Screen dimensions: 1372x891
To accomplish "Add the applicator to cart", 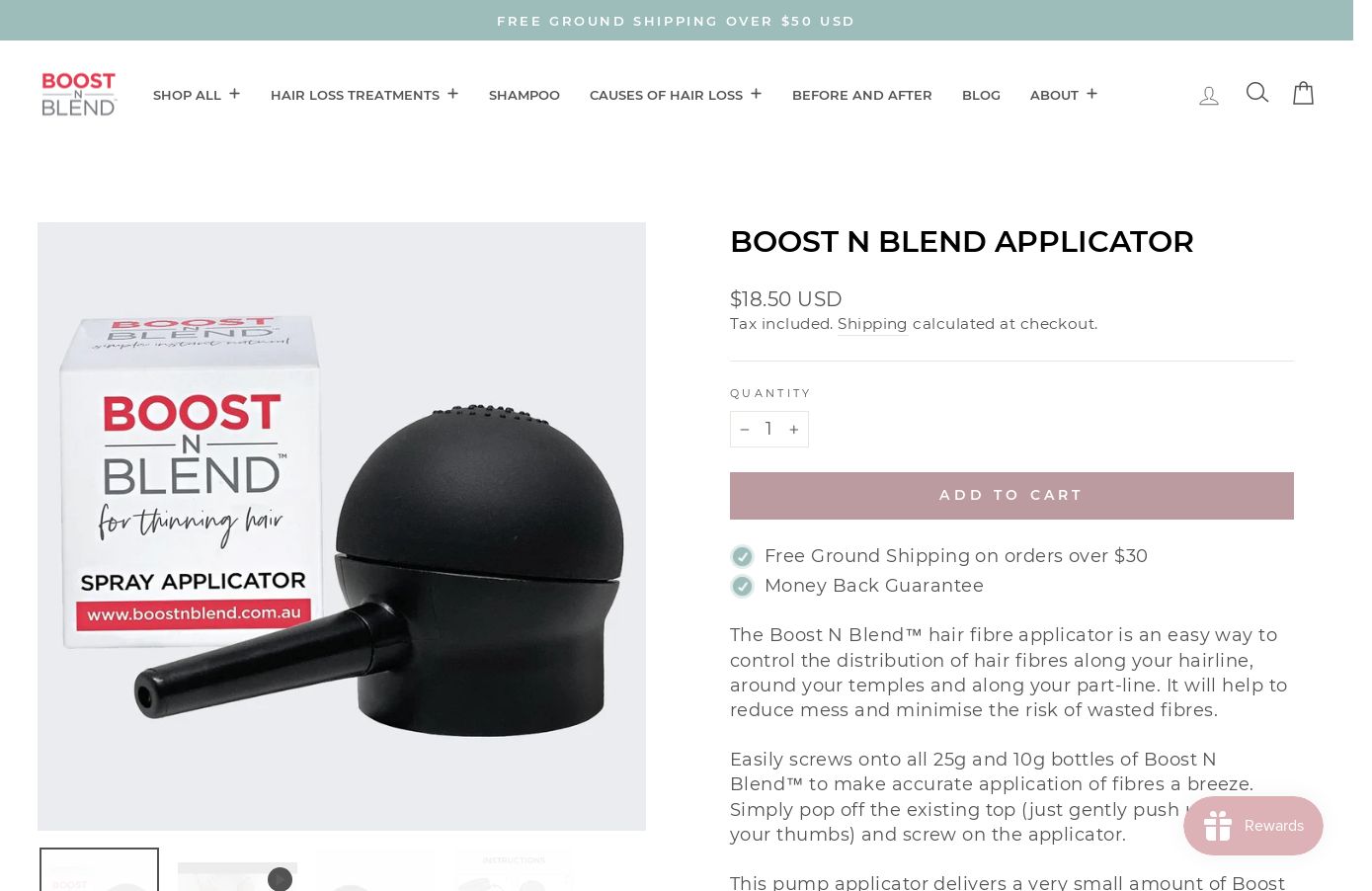I will (x=1011, y=496).
